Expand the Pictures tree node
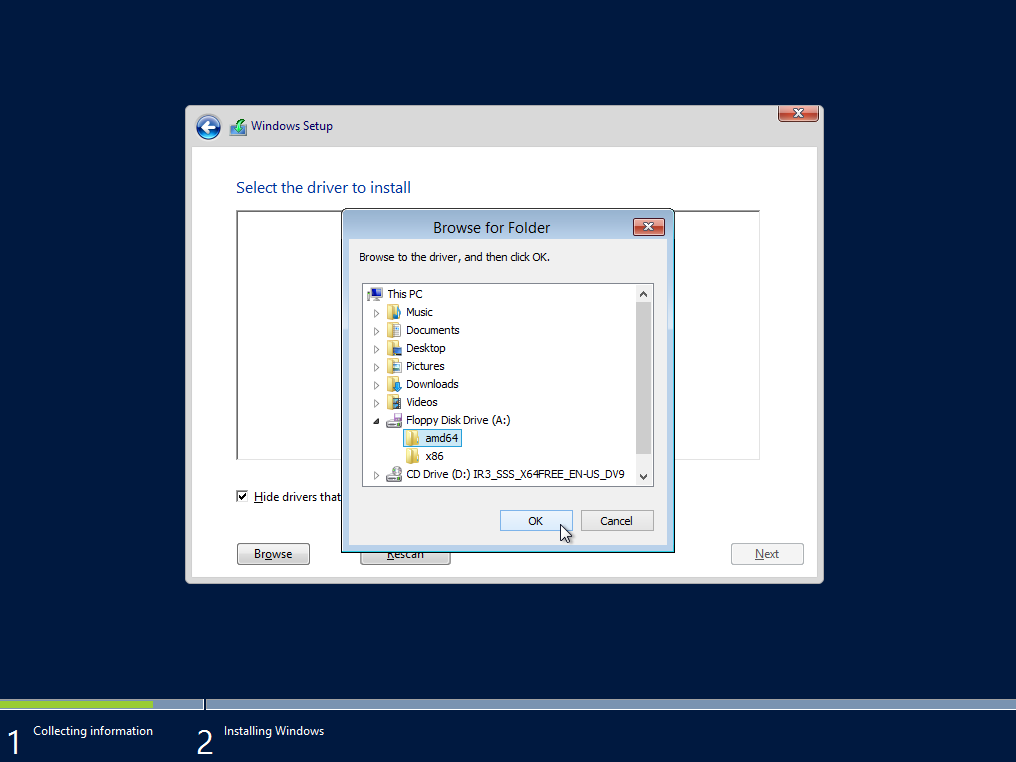1016x762 pixels. [x=376, y=367]
